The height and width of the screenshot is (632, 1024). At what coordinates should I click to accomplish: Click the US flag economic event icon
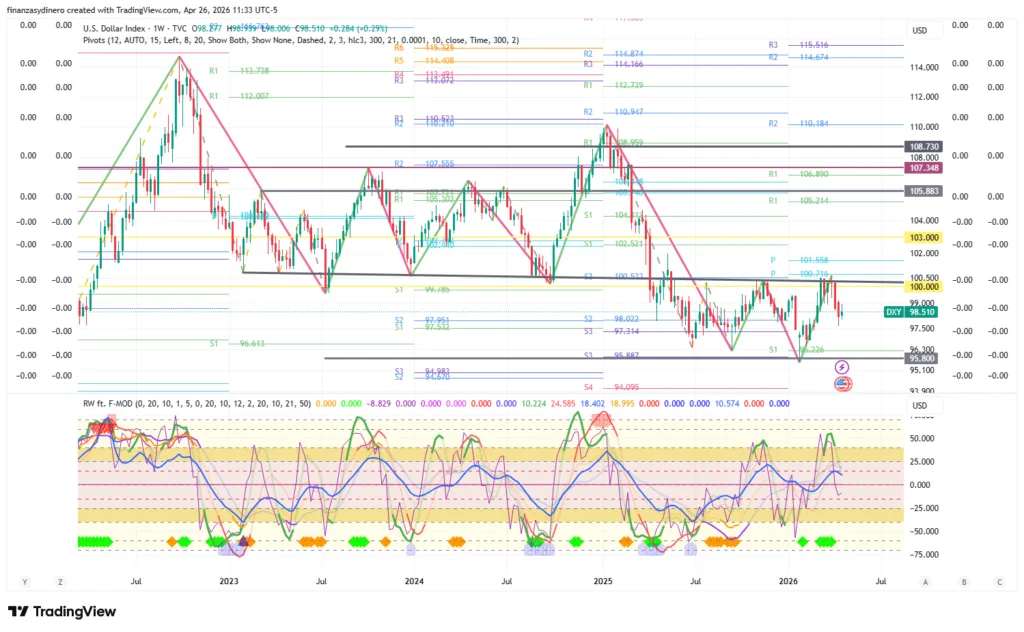click(x=842, y=383)
